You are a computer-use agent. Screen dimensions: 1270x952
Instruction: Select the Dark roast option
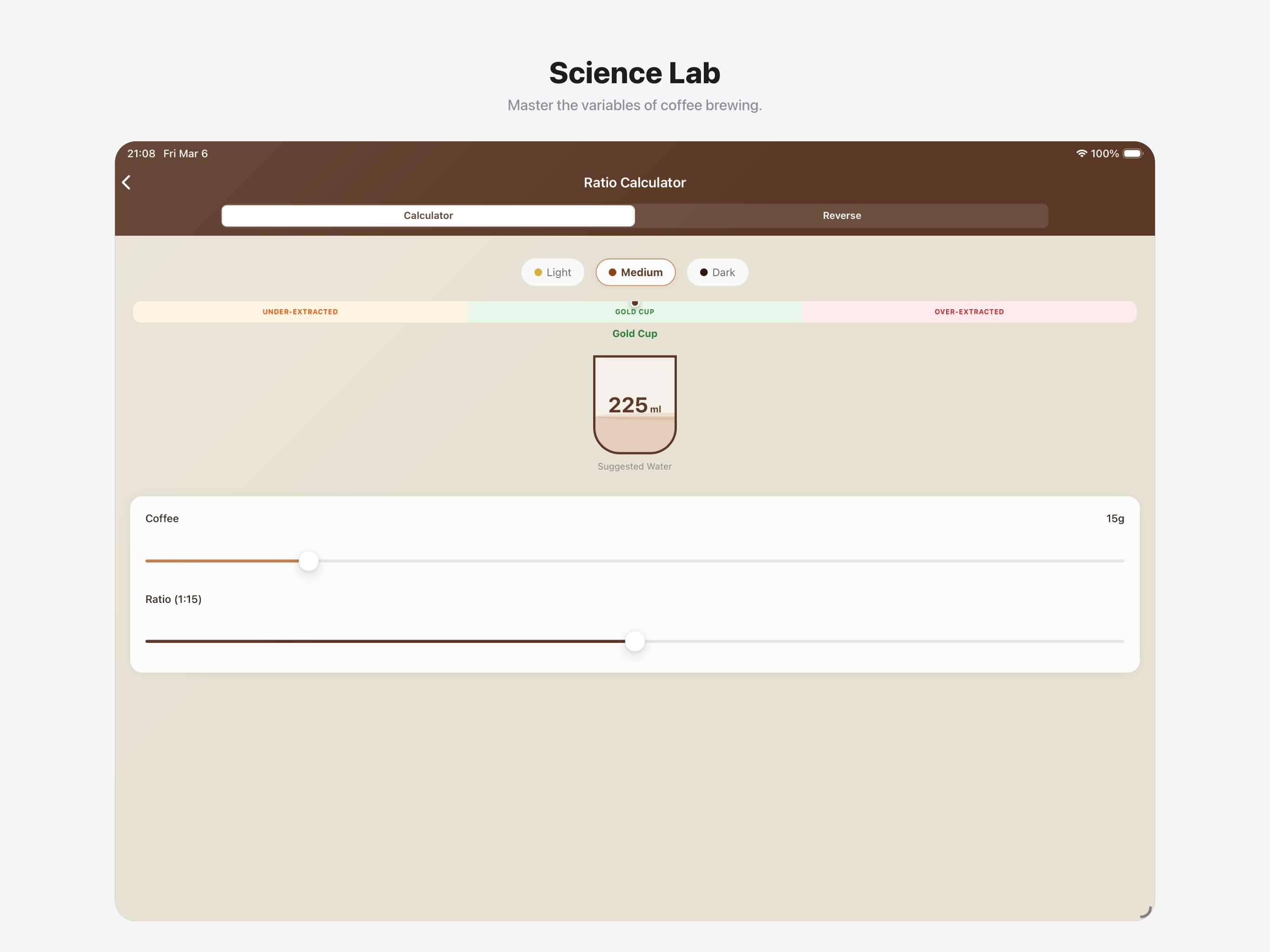coord(717,272)
